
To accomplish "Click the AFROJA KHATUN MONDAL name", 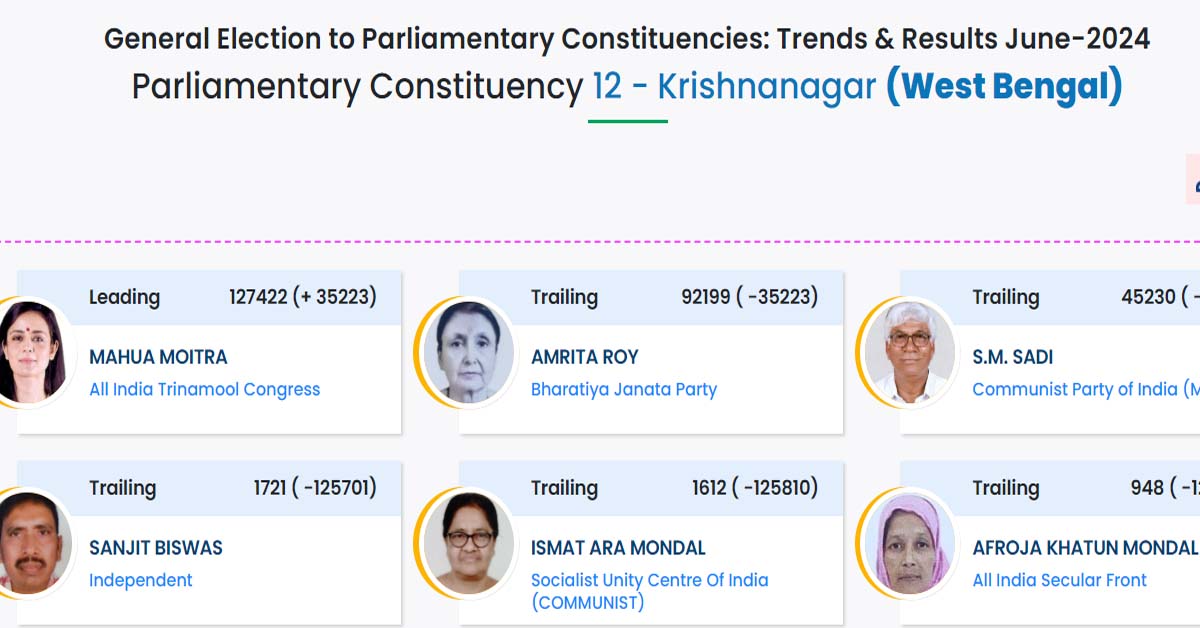I will coord(1085,548).
